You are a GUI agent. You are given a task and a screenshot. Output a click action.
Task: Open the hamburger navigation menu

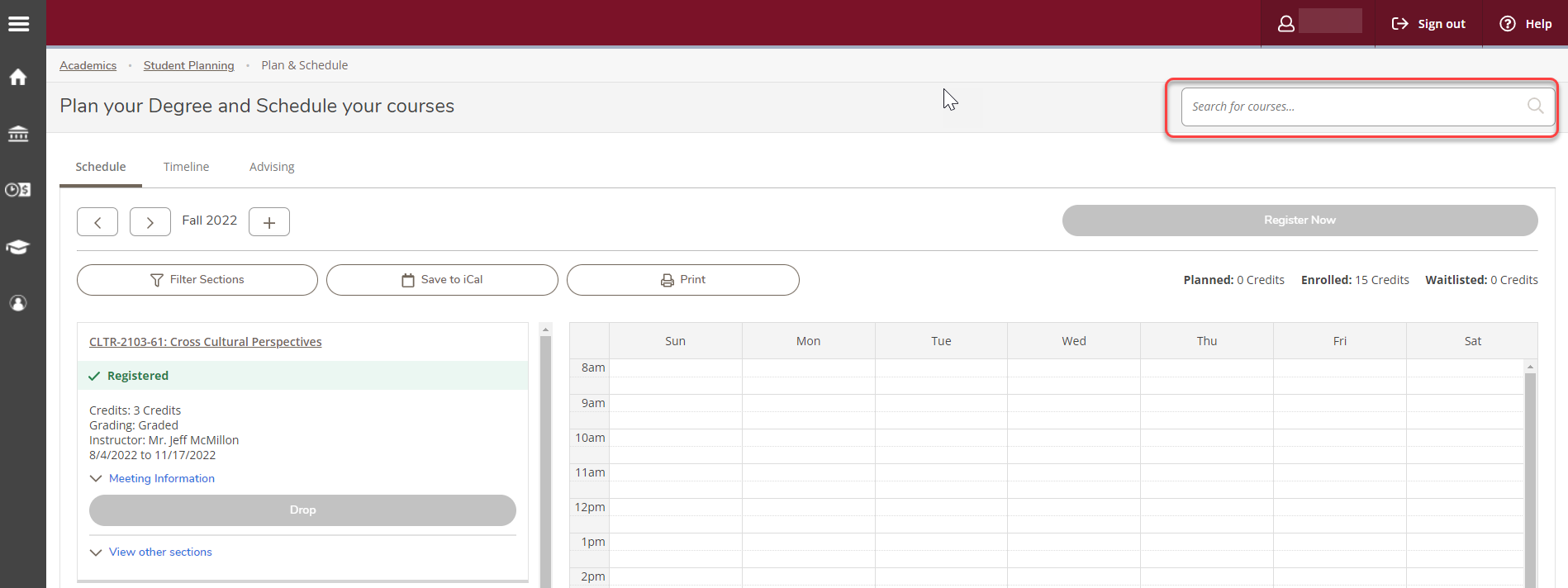pos(18,24)
